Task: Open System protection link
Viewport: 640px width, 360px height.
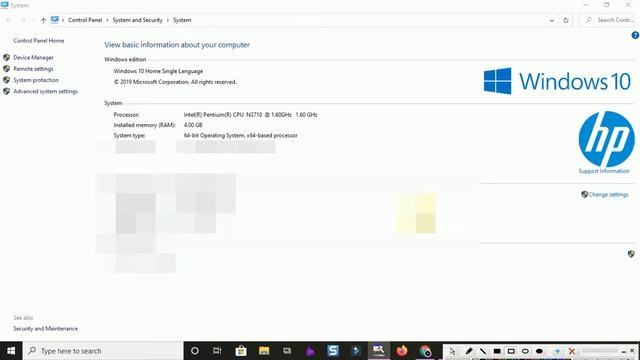Action: pos(36,80)
